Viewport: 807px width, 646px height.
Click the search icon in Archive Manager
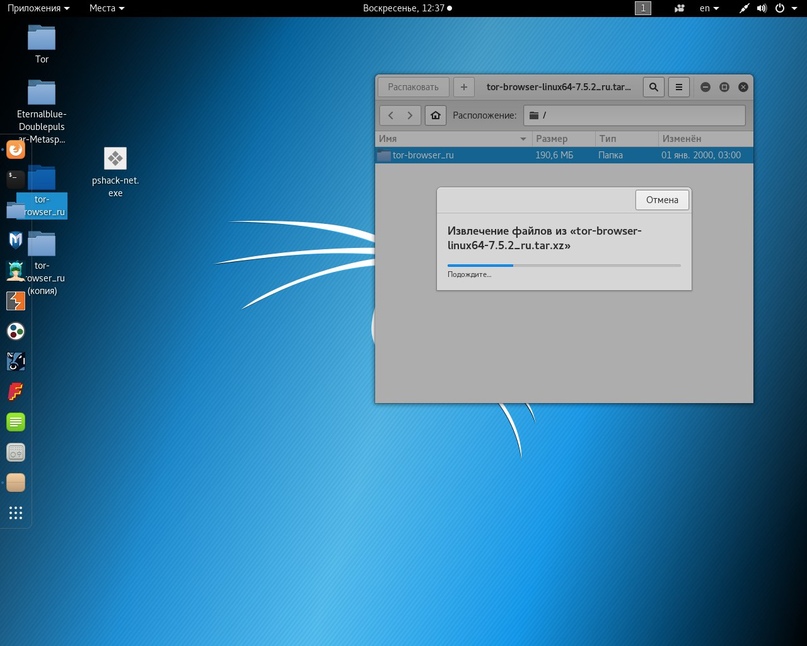point(654,87)
